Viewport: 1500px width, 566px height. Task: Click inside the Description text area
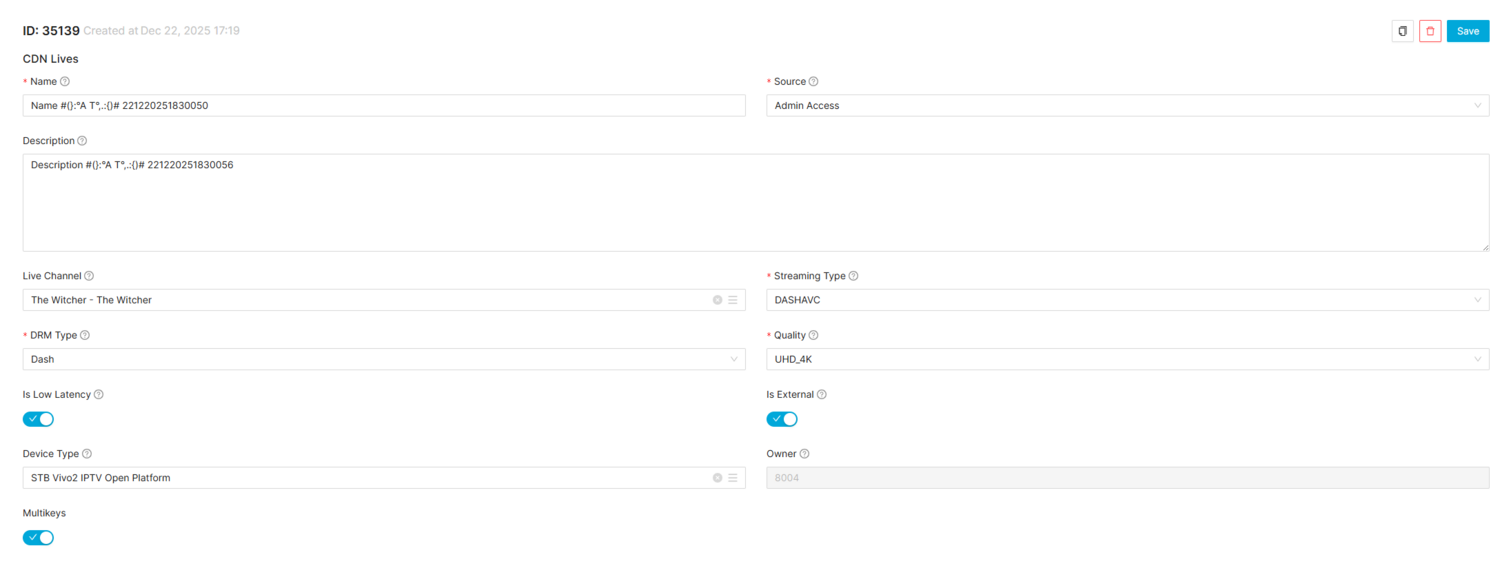[755, 203]
